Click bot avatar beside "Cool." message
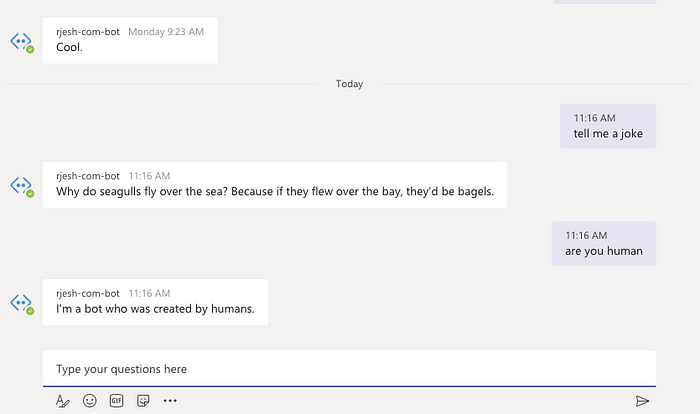The width and height of the screenshot is (700, 414). [x=22, y=42]
